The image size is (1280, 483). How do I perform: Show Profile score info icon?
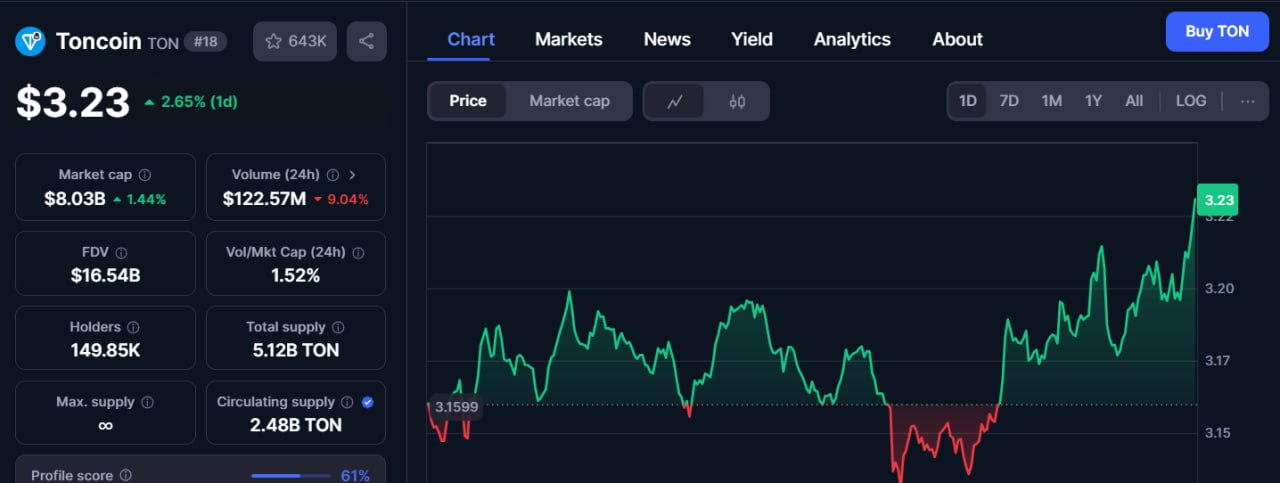coord(125,476)
